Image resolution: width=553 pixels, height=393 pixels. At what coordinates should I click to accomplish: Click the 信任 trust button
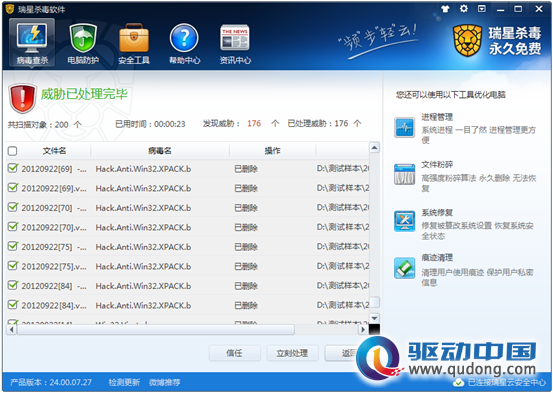235,353
